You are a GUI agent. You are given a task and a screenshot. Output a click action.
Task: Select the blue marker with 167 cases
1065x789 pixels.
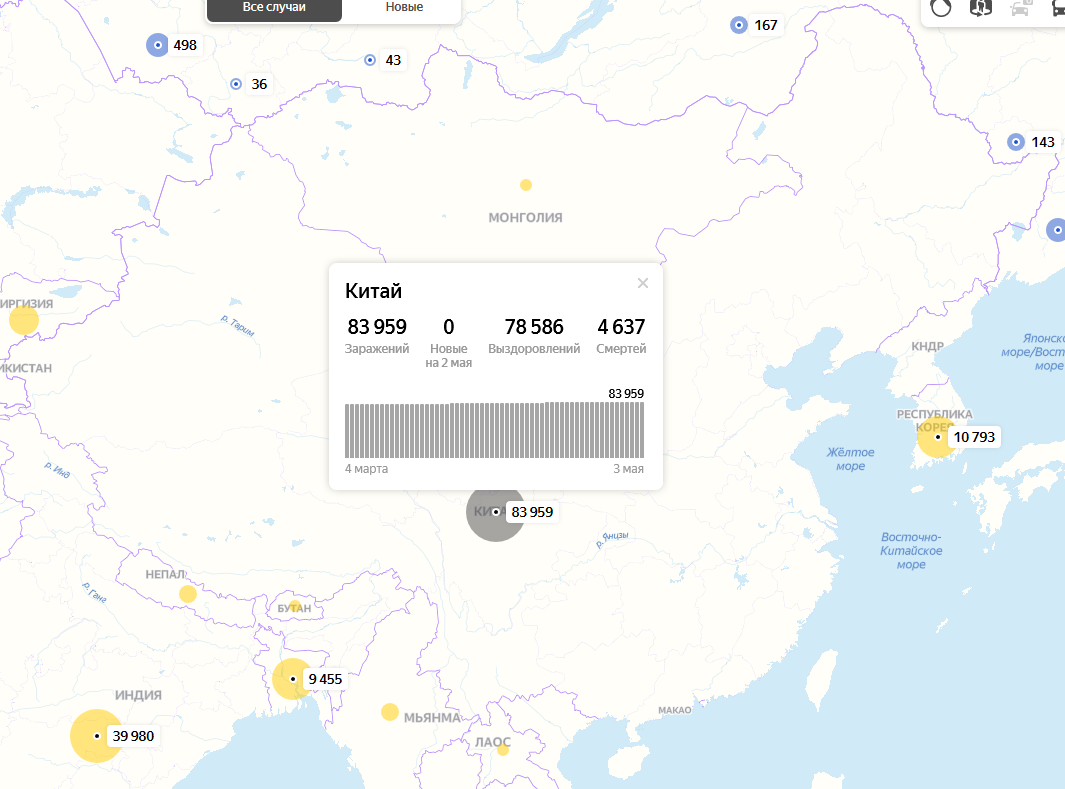739,25
